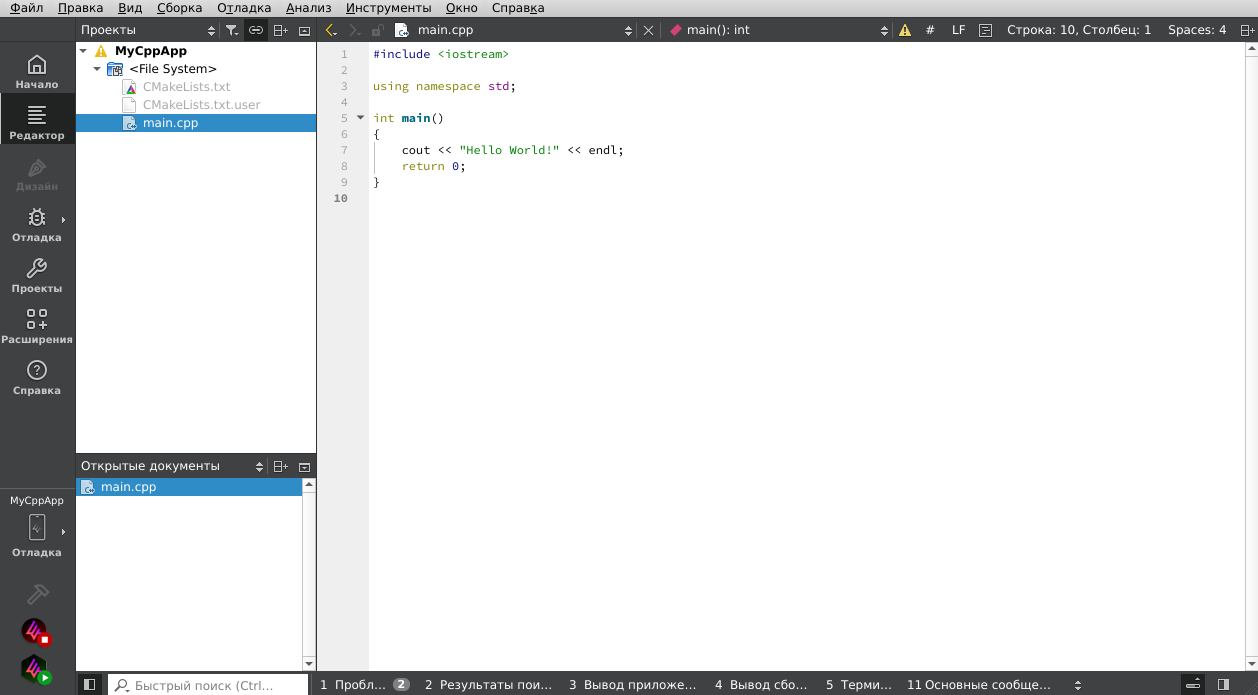Open the Инструменты menu
Image resolution: width=1258 pixels, height=695 pixels.
(388, 8)
